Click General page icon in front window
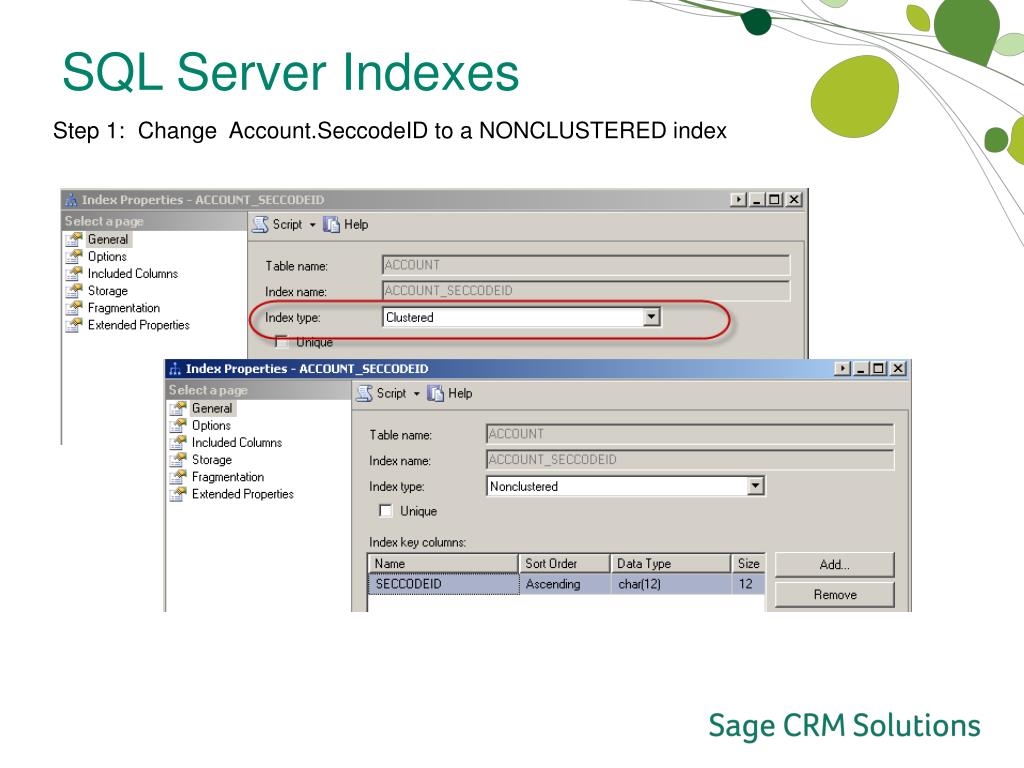The image size is (1024, 768). coord(178,408)
